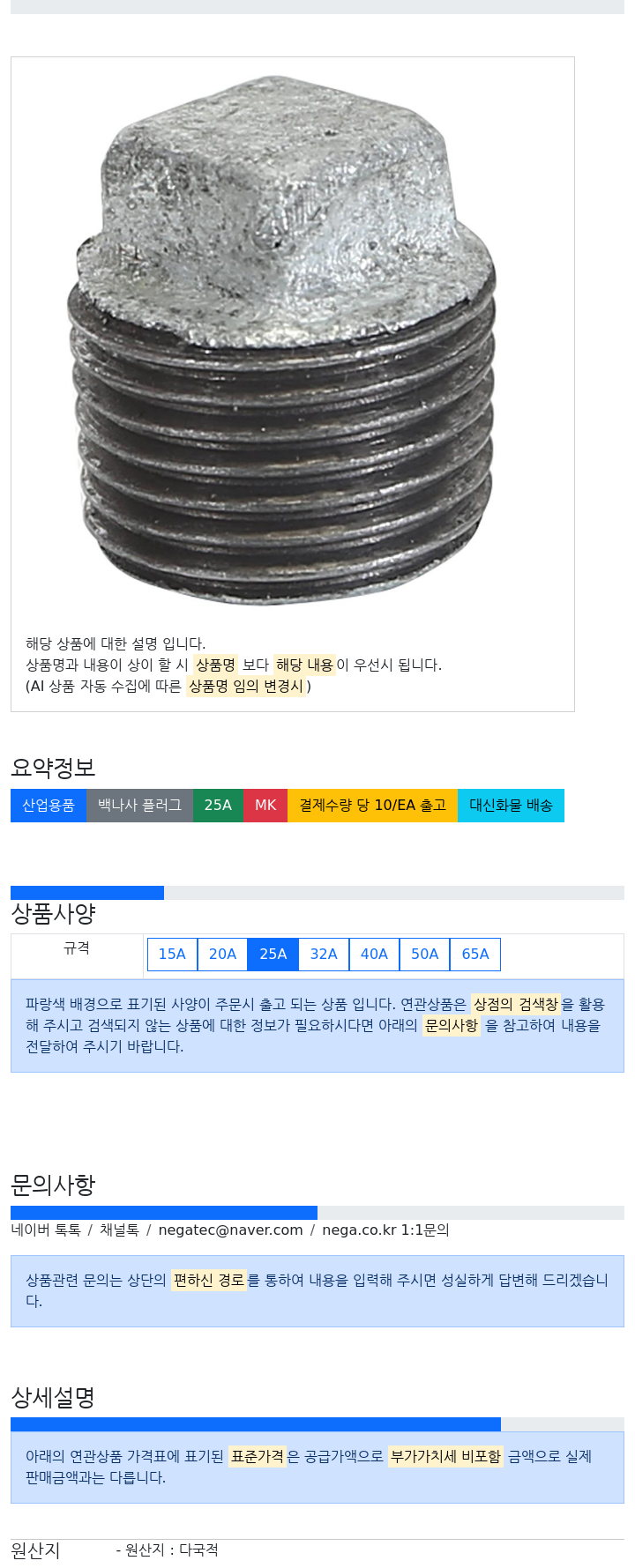The image size is (635, 1568).
Task: Click the red MK brand tag
Action: tap(265, 806)
